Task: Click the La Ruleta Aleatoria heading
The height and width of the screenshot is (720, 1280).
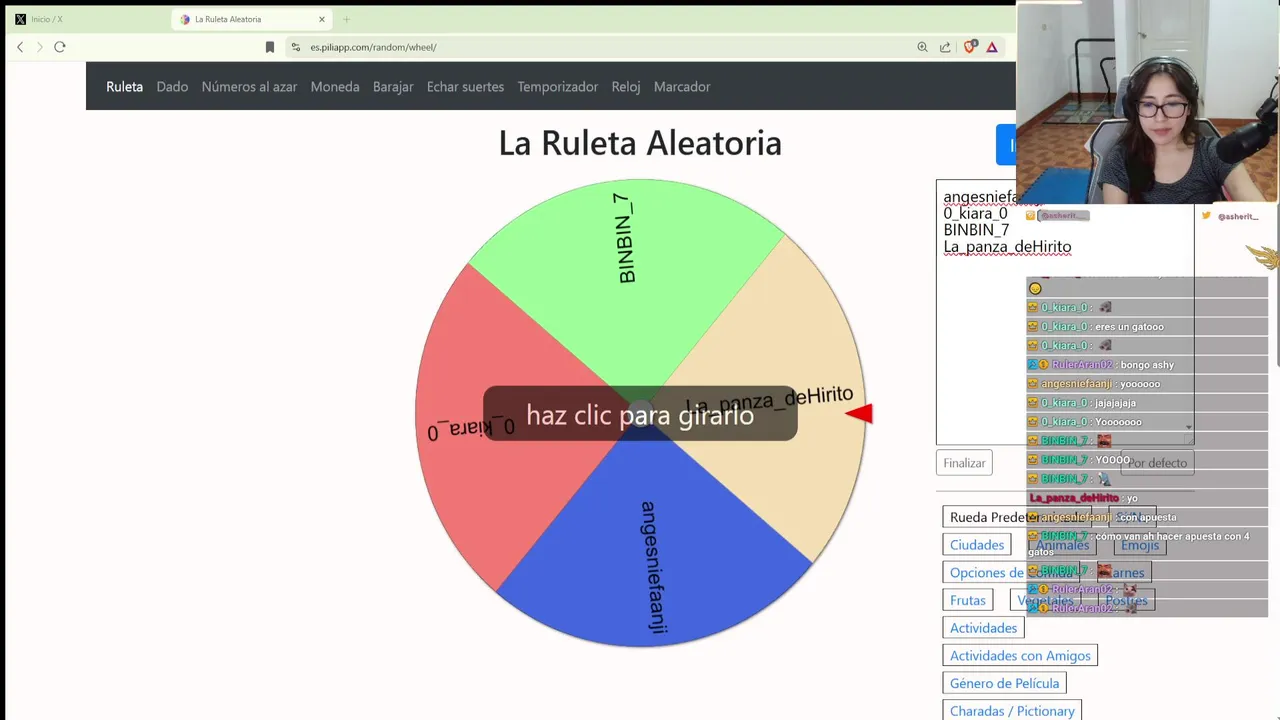Action: click(x=640, y=143)
